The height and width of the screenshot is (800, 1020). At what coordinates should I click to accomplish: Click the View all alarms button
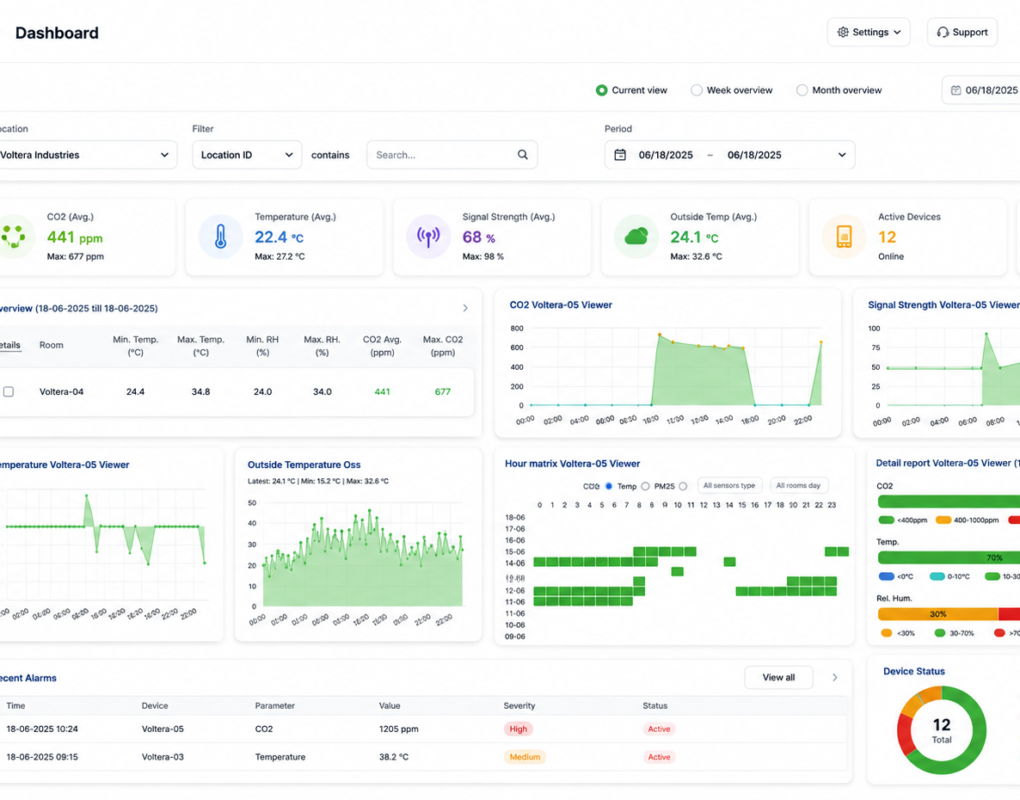coord(779,678)
